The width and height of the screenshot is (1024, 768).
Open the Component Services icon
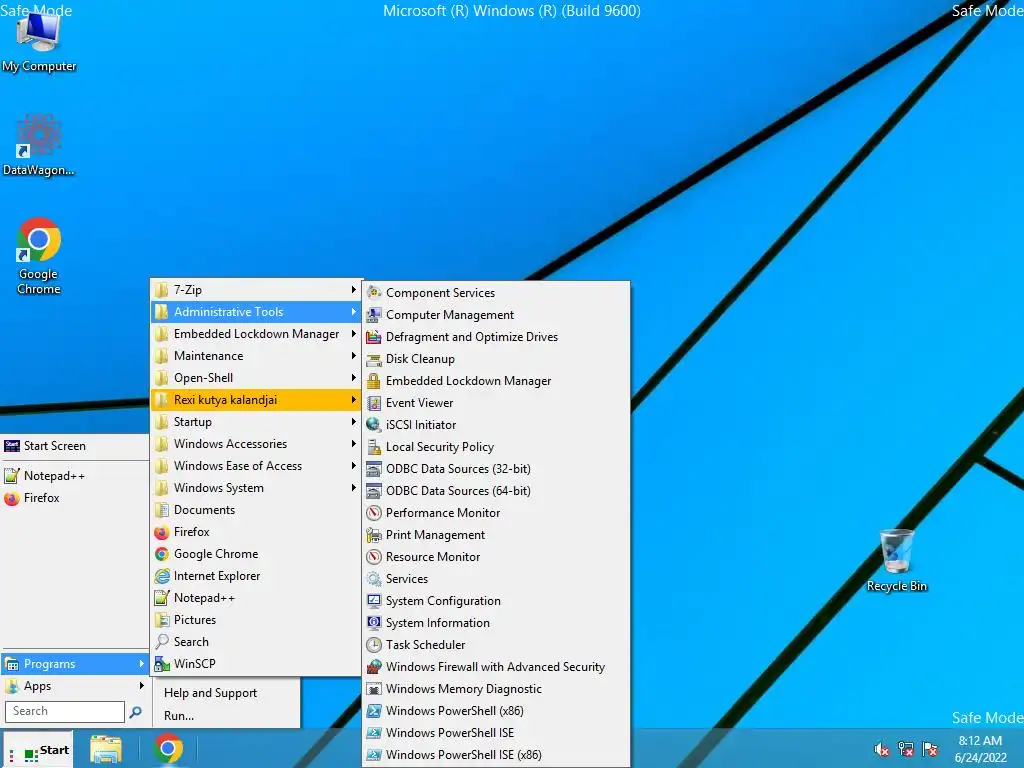(x=374, y=292)
